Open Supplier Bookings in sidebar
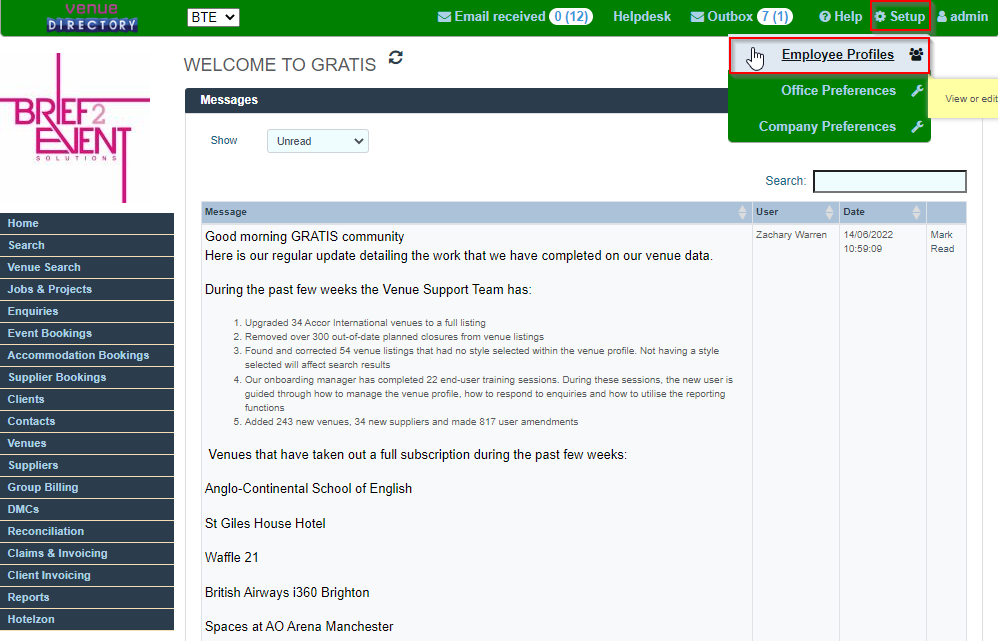 point(87,377)
